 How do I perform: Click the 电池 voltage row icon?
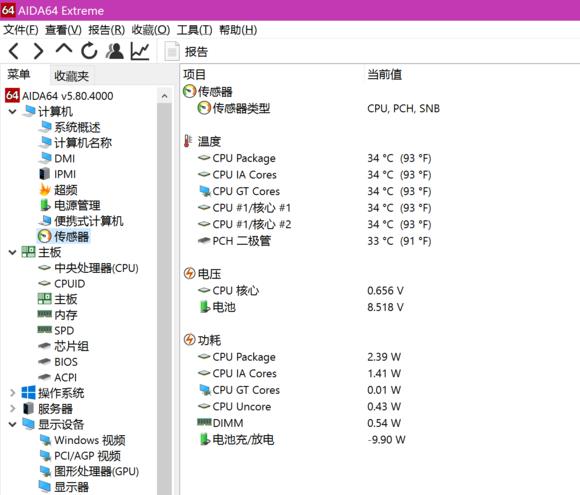tap(204, 307)
